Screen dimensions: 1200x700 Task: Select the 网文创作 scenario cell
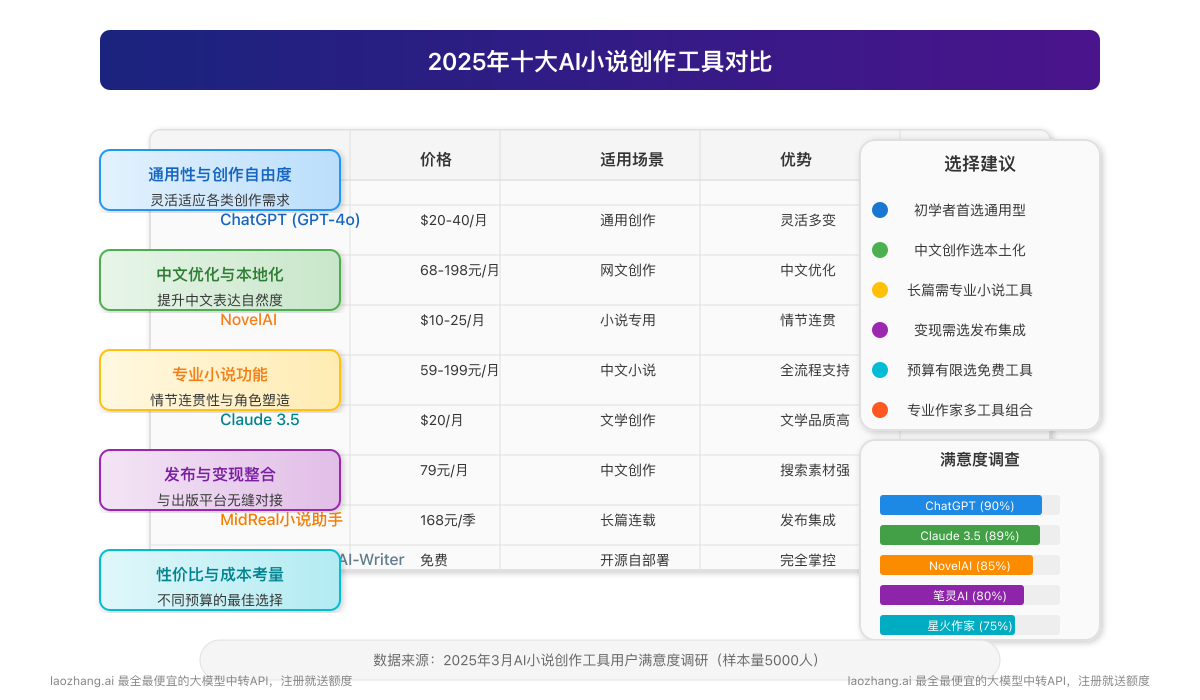pos(628,270)
